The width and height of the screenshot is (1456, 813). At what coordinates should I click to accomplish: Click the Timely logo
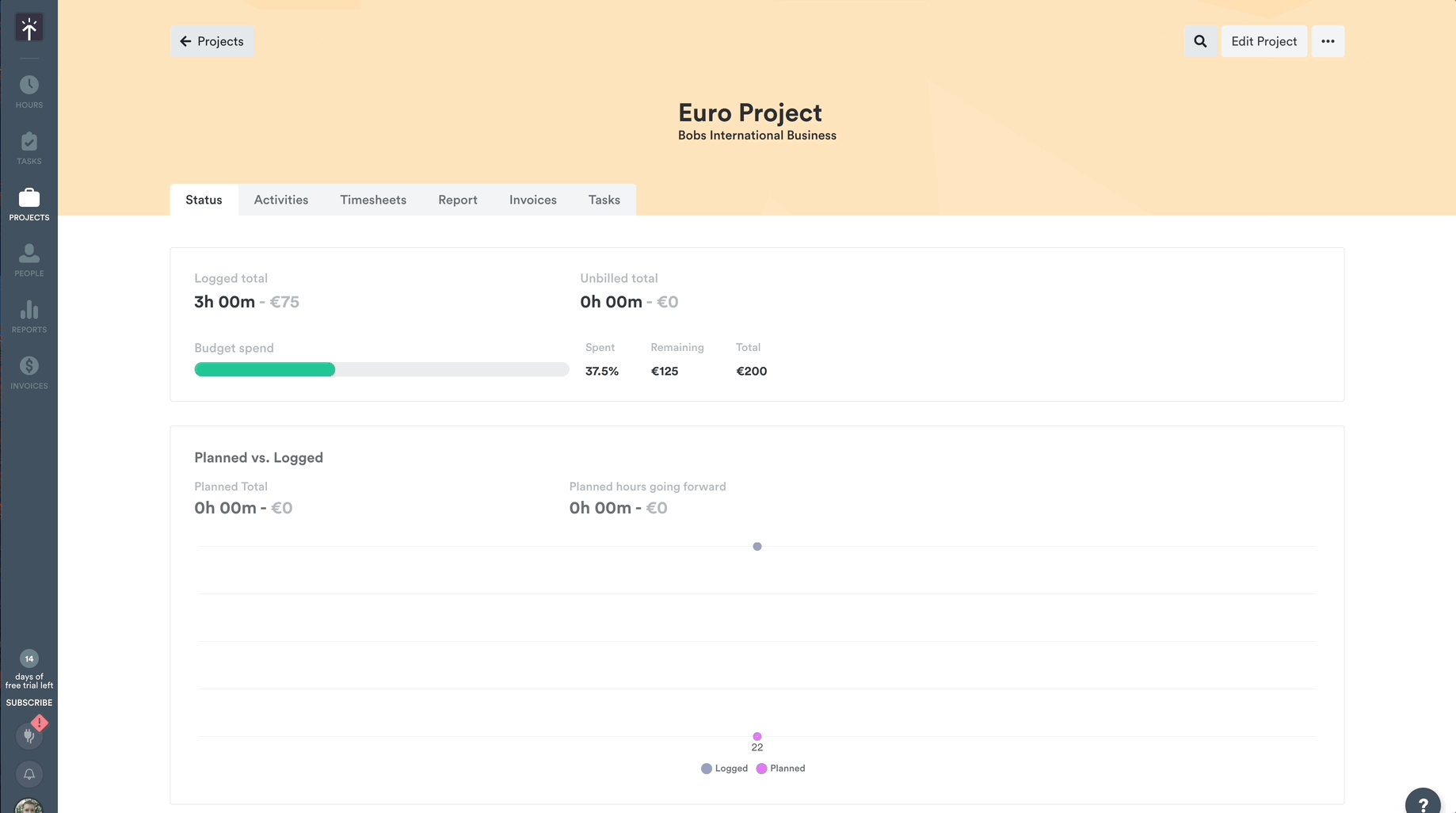[29, 28]
